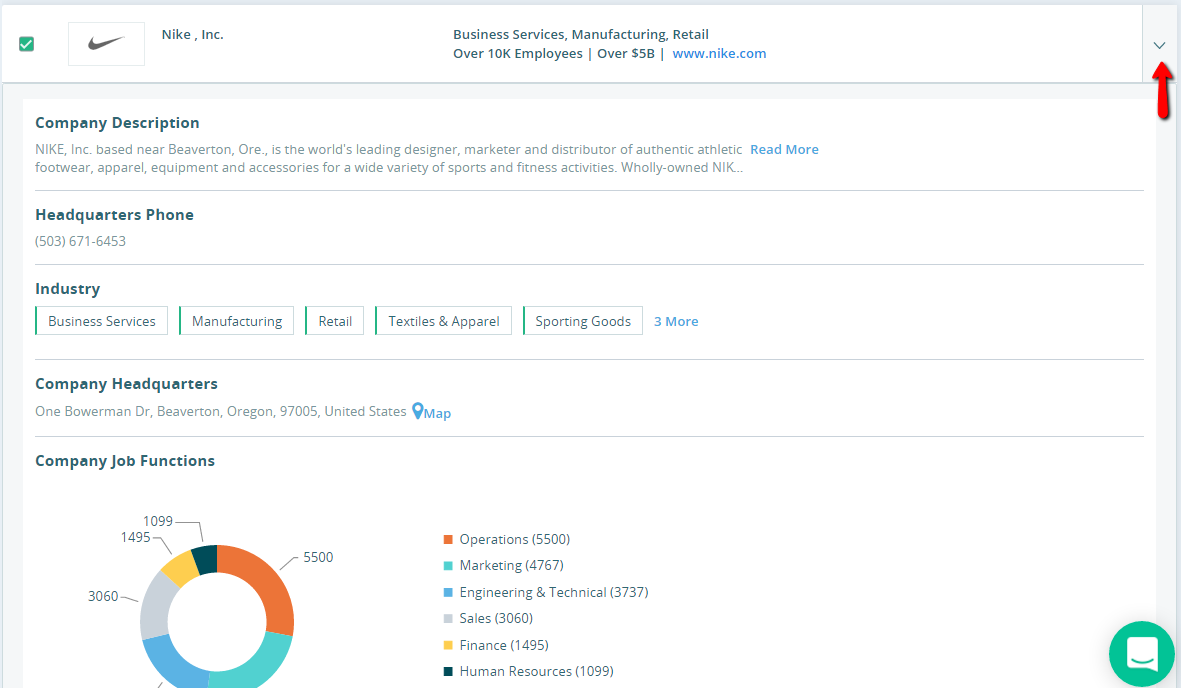Click the 1495 chart data label
This screenshot has width=1181, height=688.
pos(136,537)
